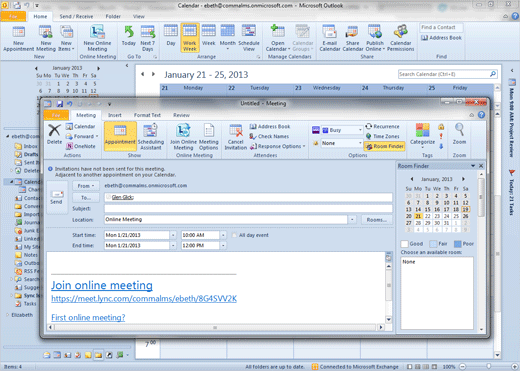Open the From account dropdown
Viewport: 520px width, 371px height.
[x=86, y=186]
